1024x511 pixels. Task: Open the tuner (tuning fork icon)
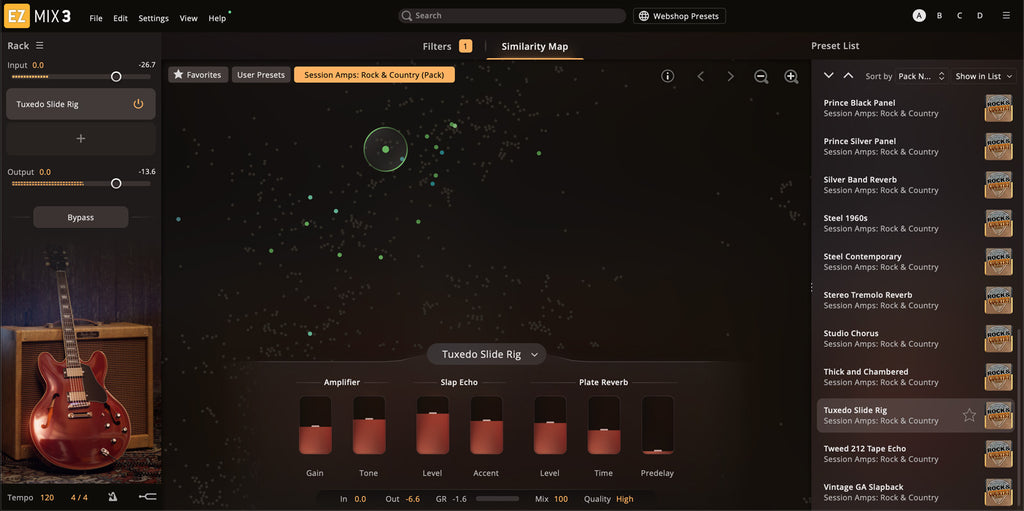[x=147, y=497]
